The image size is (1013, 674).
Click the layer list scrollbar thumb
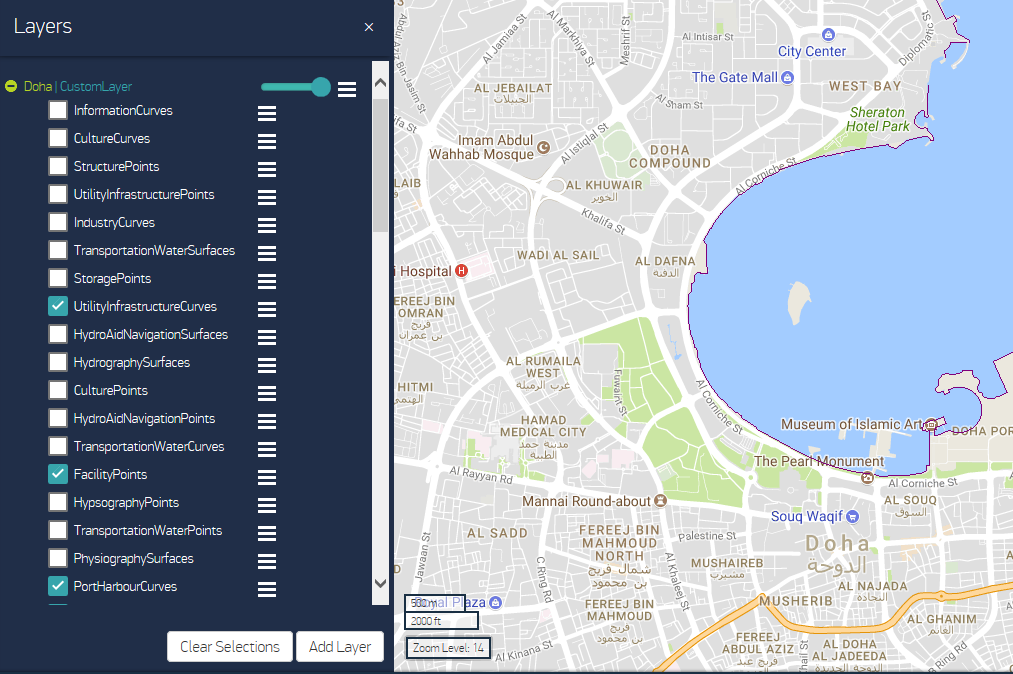coord(381,165)
